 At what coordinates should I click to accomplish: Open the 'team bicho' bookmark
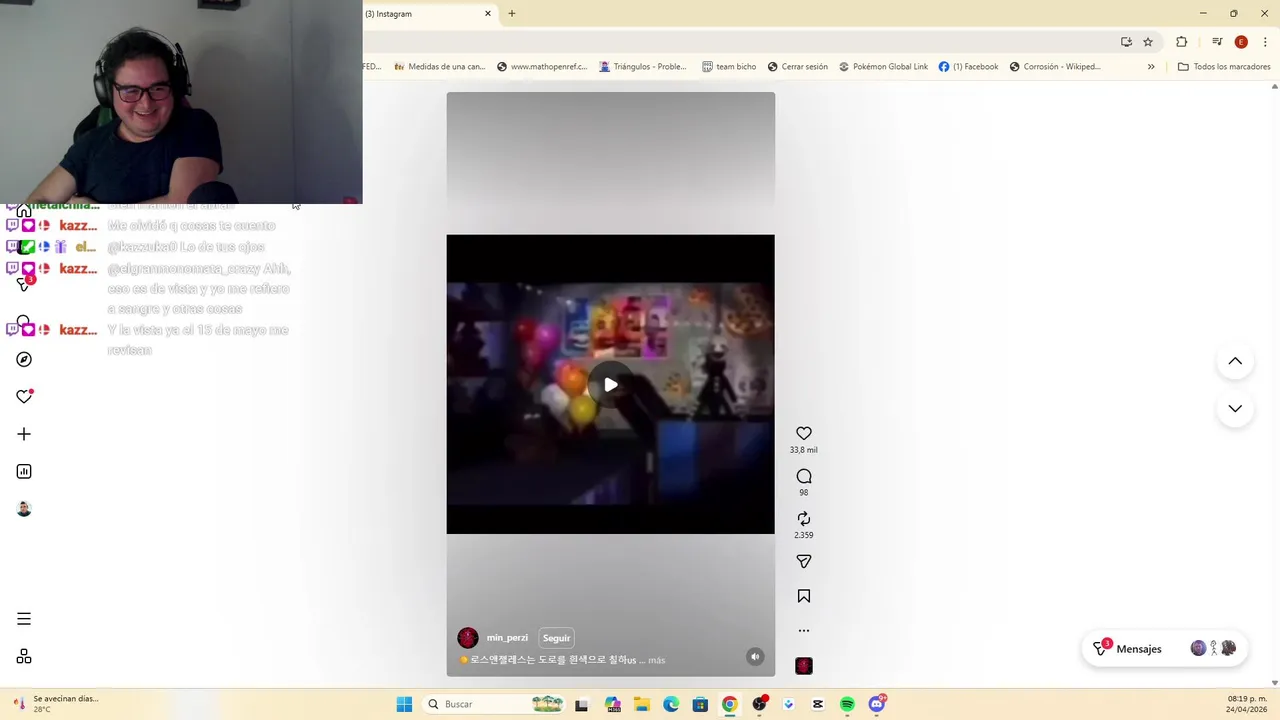[729, 67]
